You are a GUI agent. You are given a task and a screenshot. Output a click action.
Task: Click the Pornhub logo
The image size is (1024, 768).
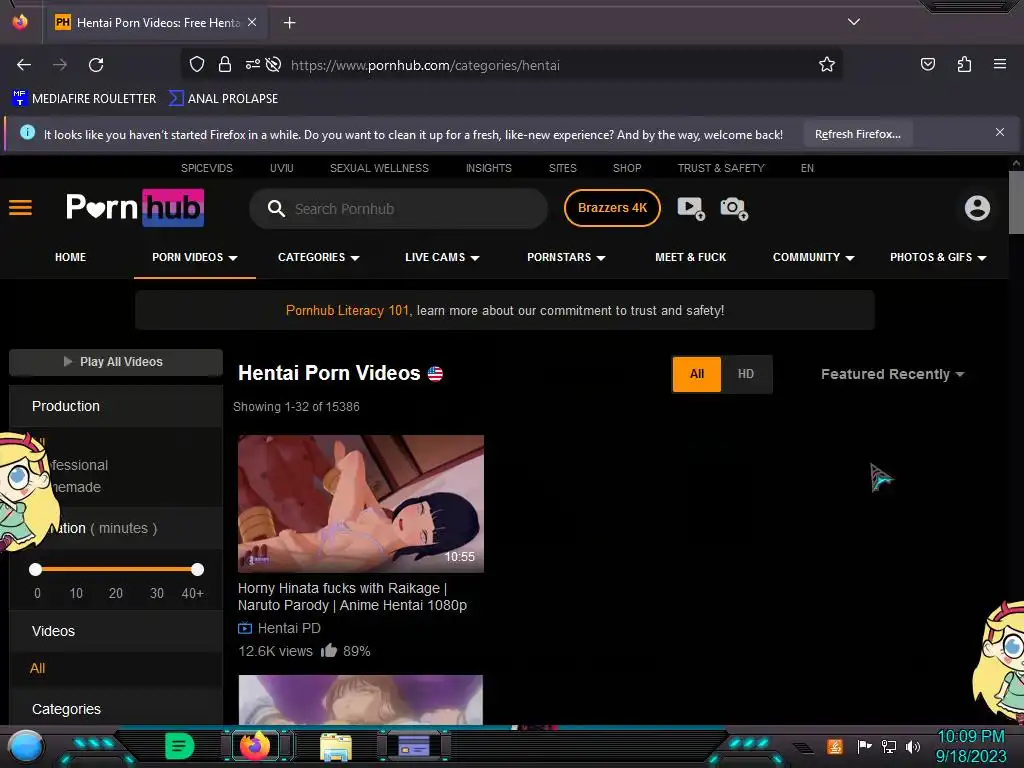pos(135,208)
